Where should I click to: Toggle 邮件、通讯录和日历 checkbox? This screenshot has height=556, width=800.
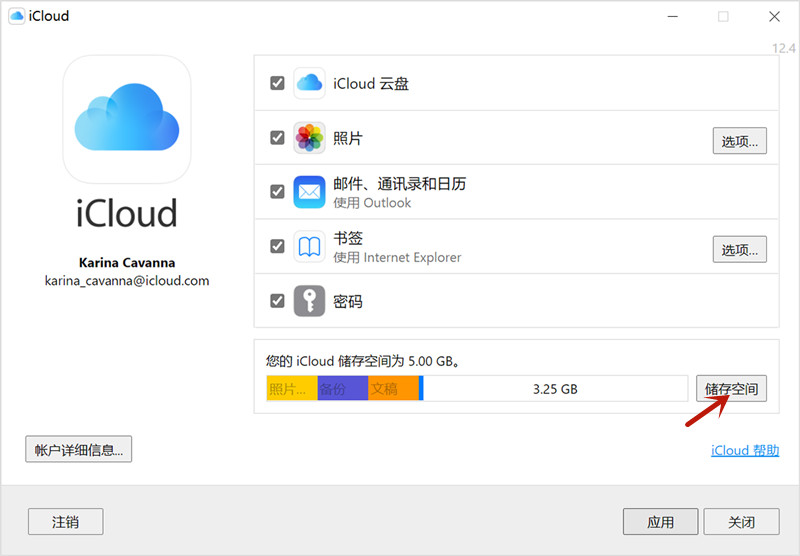[277, 192]
